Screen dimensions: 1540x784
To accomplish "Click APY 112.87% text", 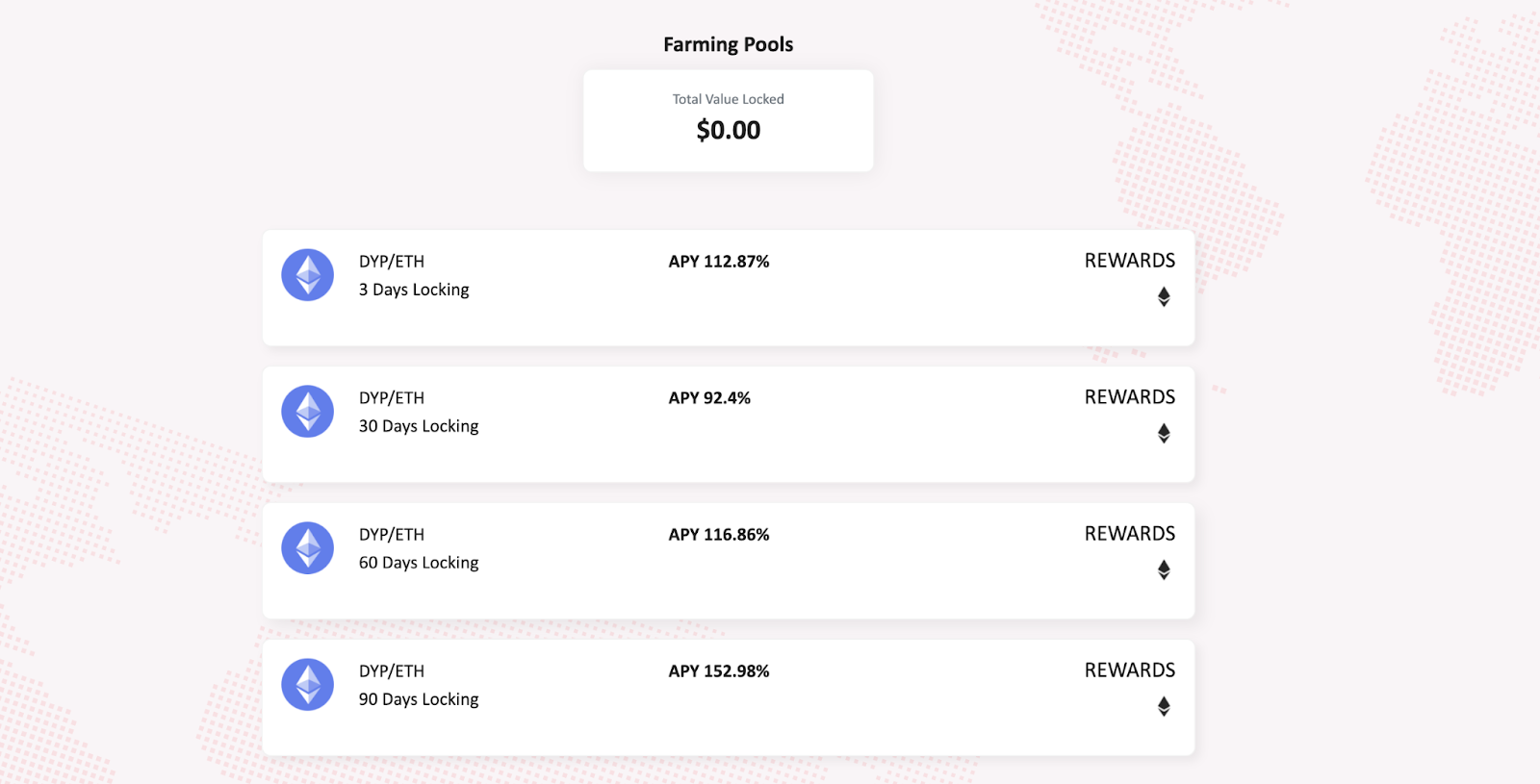I will click(719, 262).
